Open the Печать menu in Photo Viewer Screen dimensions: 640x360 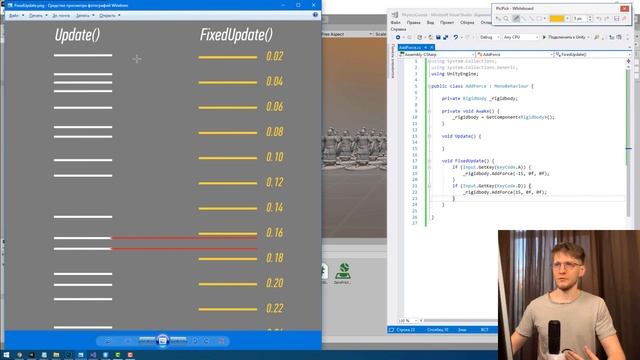[38, 16]
